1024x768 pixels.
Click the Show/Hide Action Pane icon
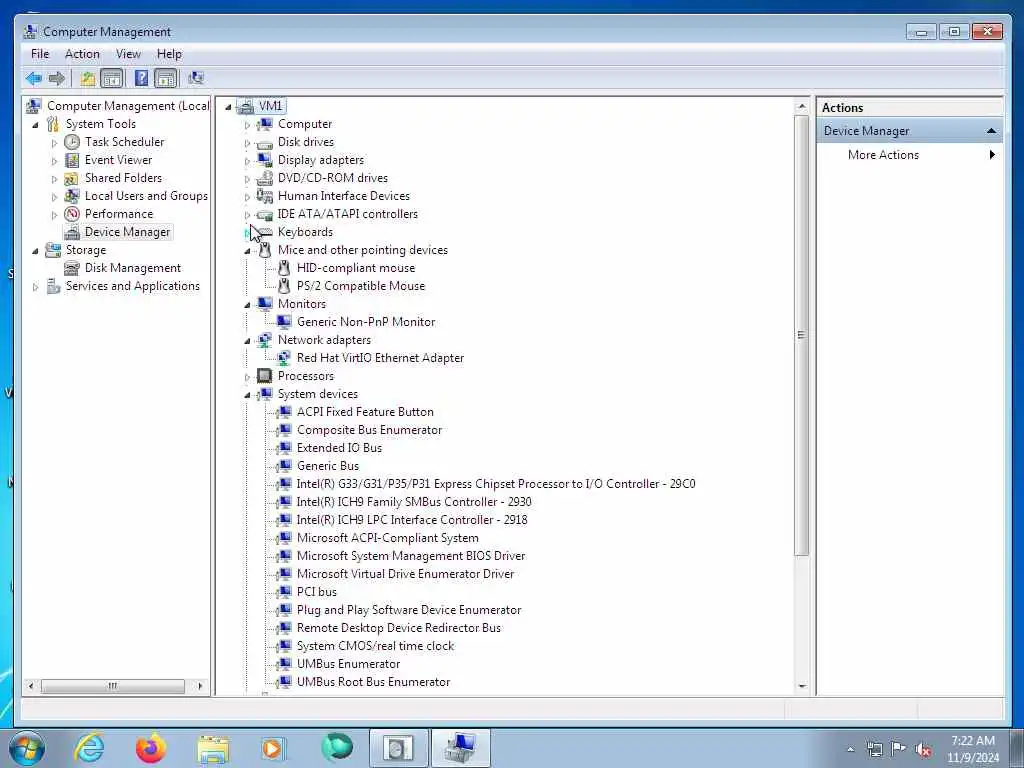[x=166, y=79]
